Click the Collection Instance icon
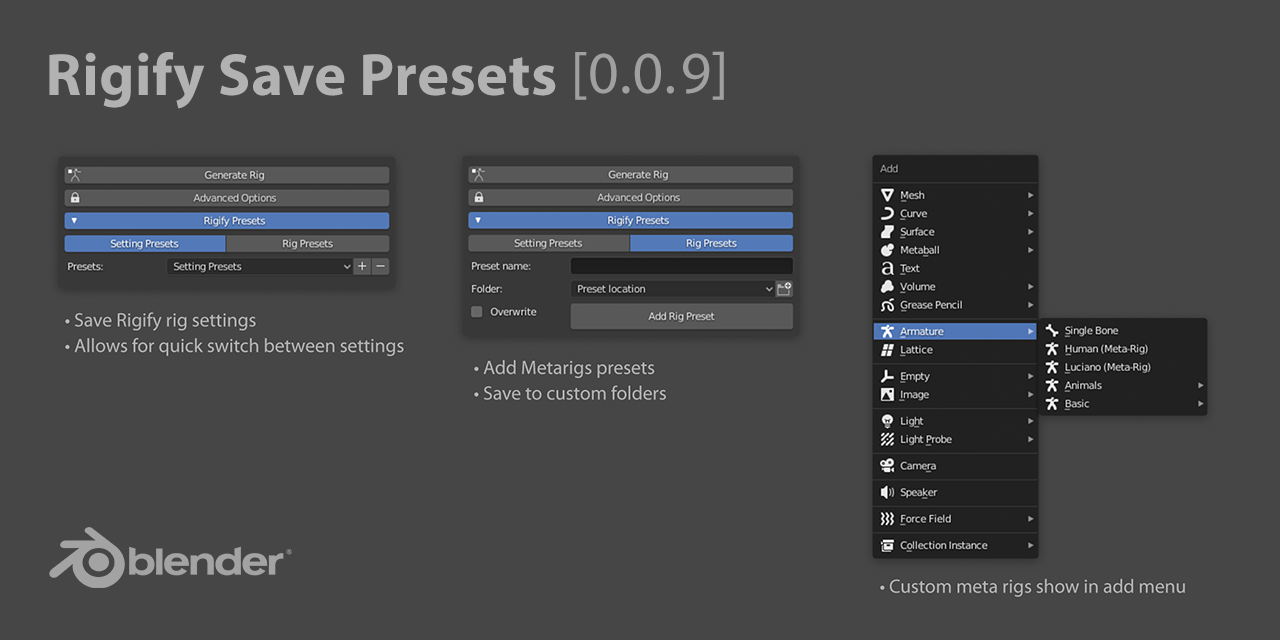1280x640 pixels. click(x=887, y=545)
